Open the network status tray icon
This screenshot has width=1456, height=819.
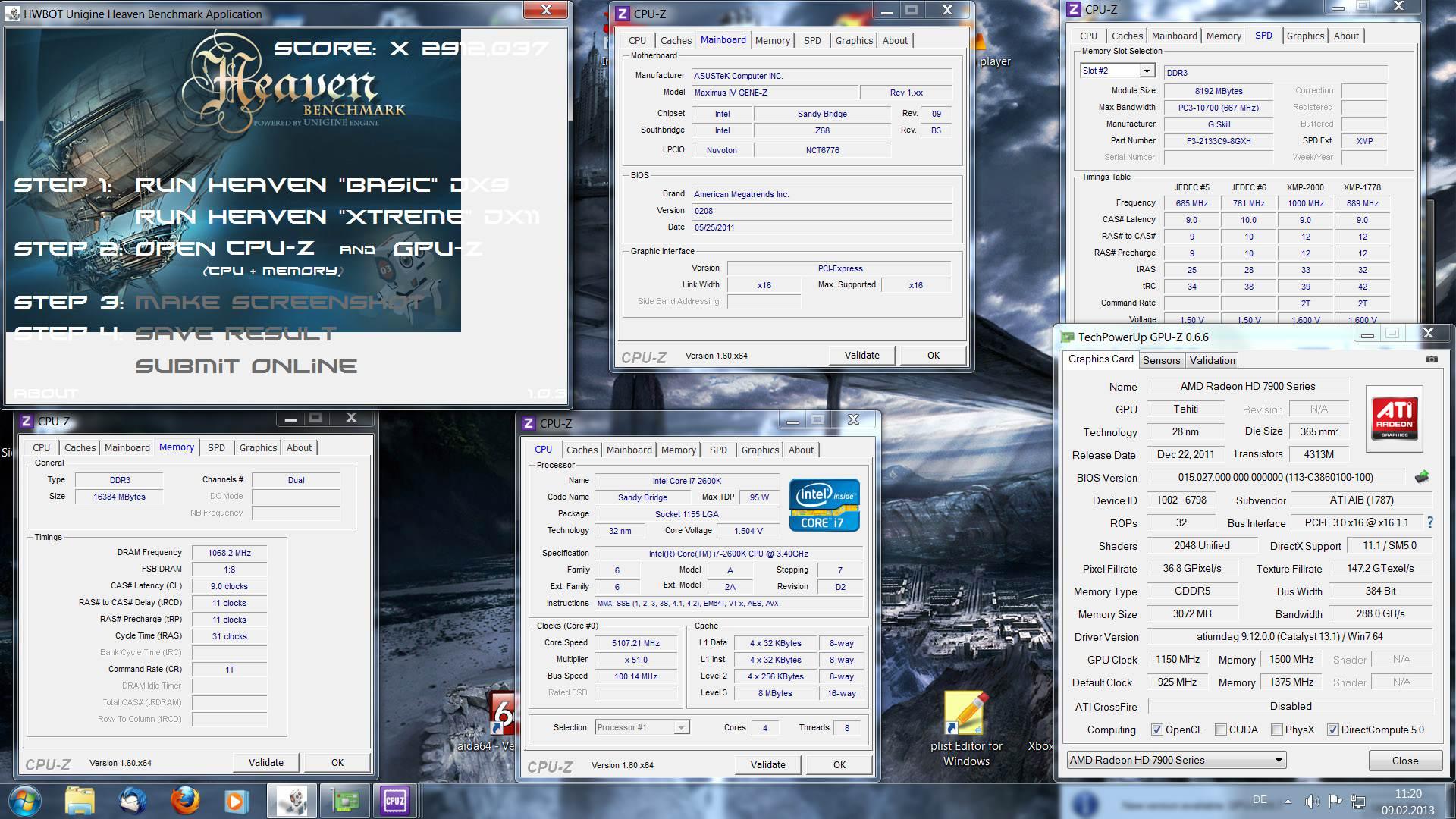coord(1358,802)
